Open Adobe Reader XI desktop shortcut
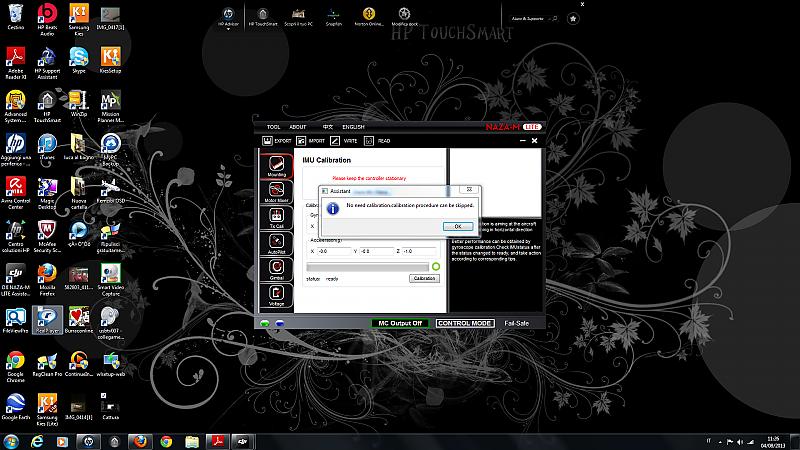 [x=16, y=63]
